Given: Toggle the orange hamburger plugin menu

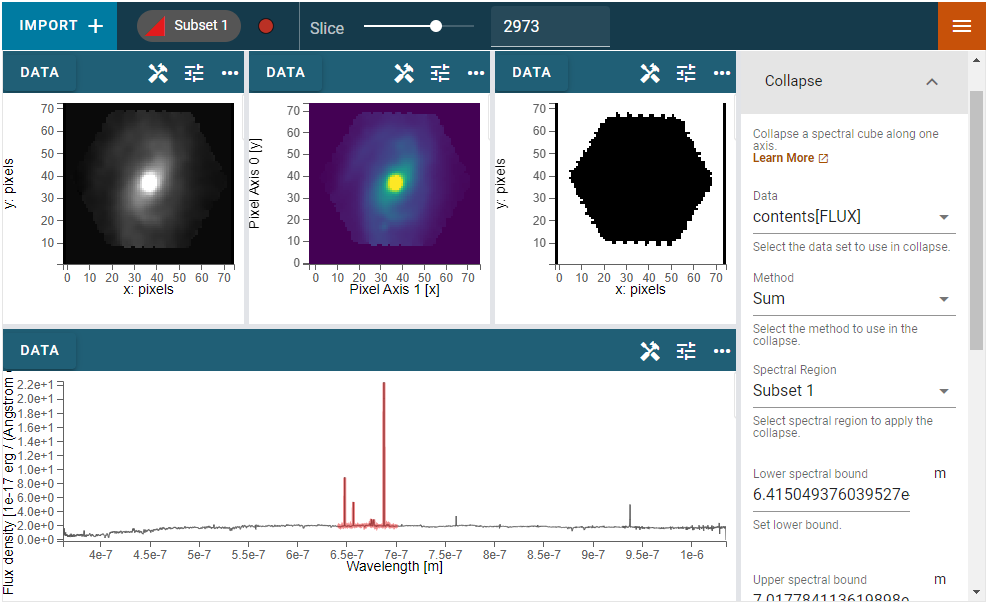Looking at the screenshot, I should click(x=962, y=26).
